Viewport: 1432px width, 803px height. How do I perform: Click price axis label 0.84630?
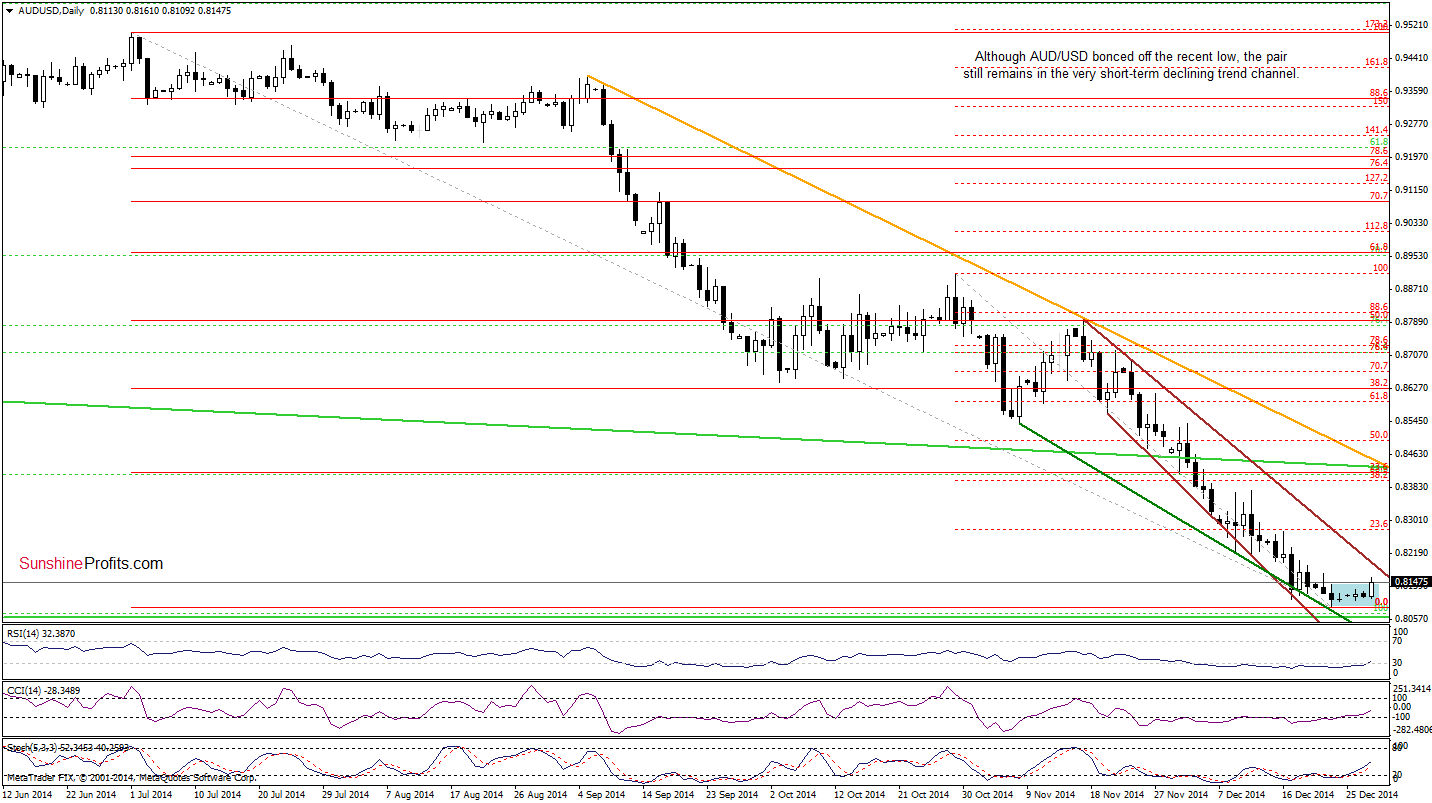point(1411,453)
